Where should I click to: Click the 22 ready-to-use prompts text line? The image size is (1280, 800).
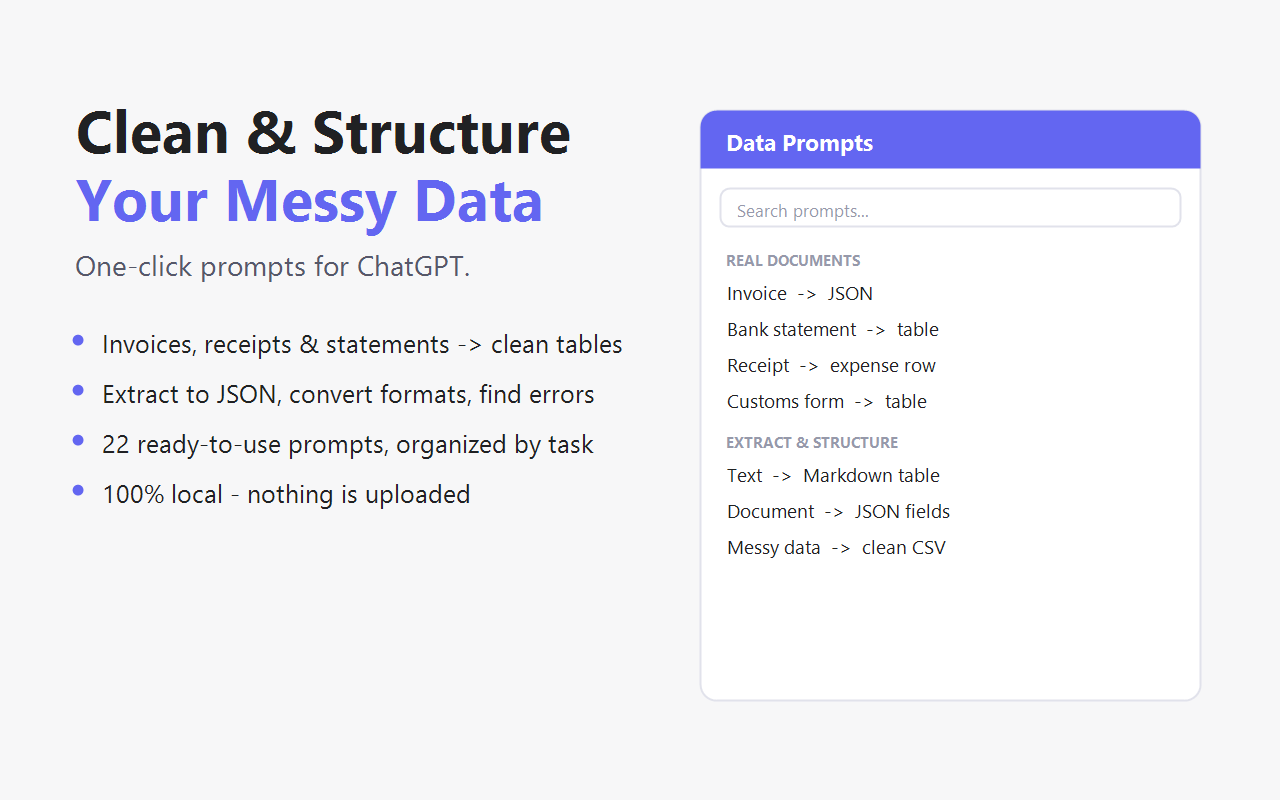pyautogui.click(x=348, y=444)
